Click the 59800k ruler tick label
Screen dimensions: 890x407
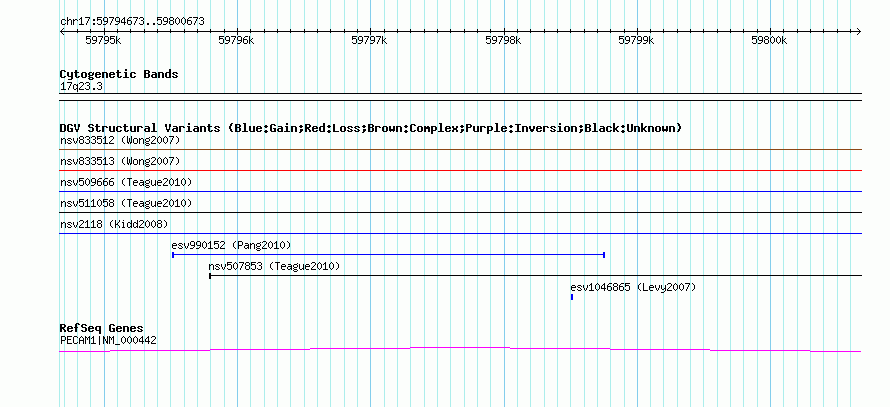769,40
